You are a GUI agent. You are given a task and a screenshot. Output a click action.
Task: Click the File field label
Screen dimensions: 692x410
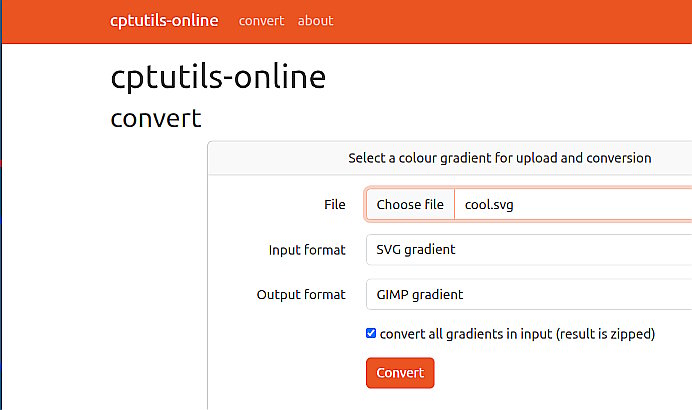334,205
